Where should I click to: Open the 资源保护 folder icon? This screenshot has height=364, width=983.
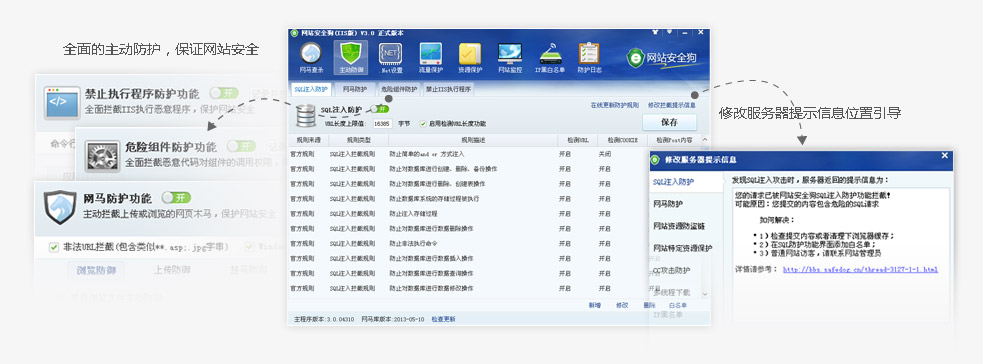(470, 53)
